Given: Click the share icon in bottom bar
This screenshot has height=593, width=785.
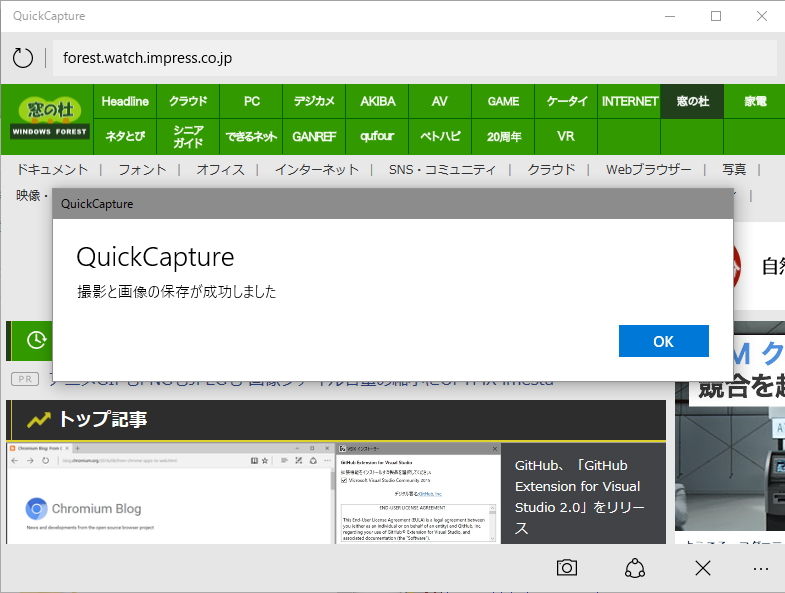Looking at the screenshot, I should (x=635, y=568).
